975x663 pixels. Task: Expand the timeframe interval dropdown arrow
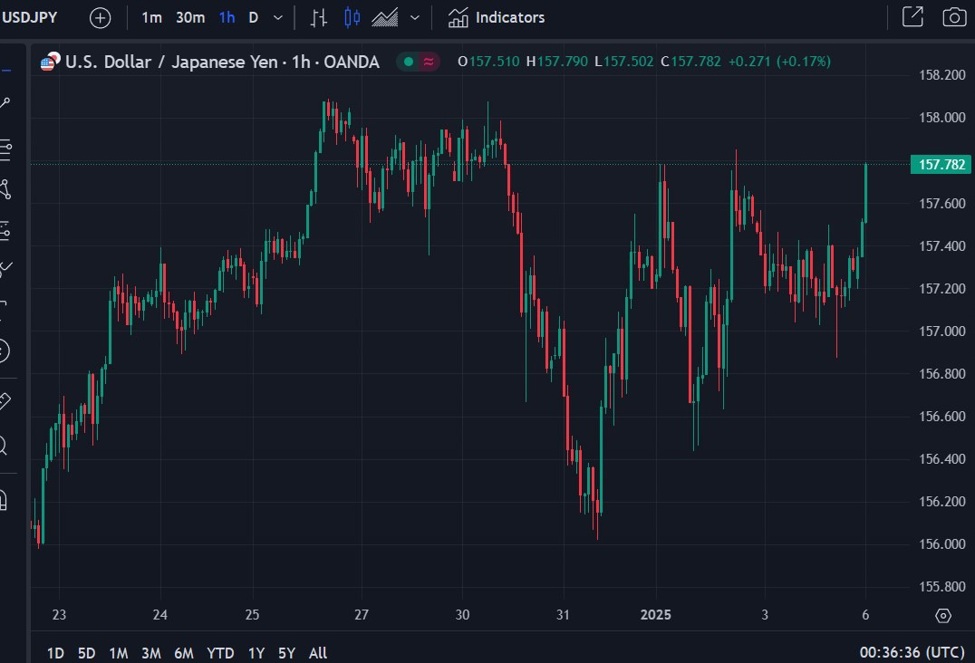point(278,17)
